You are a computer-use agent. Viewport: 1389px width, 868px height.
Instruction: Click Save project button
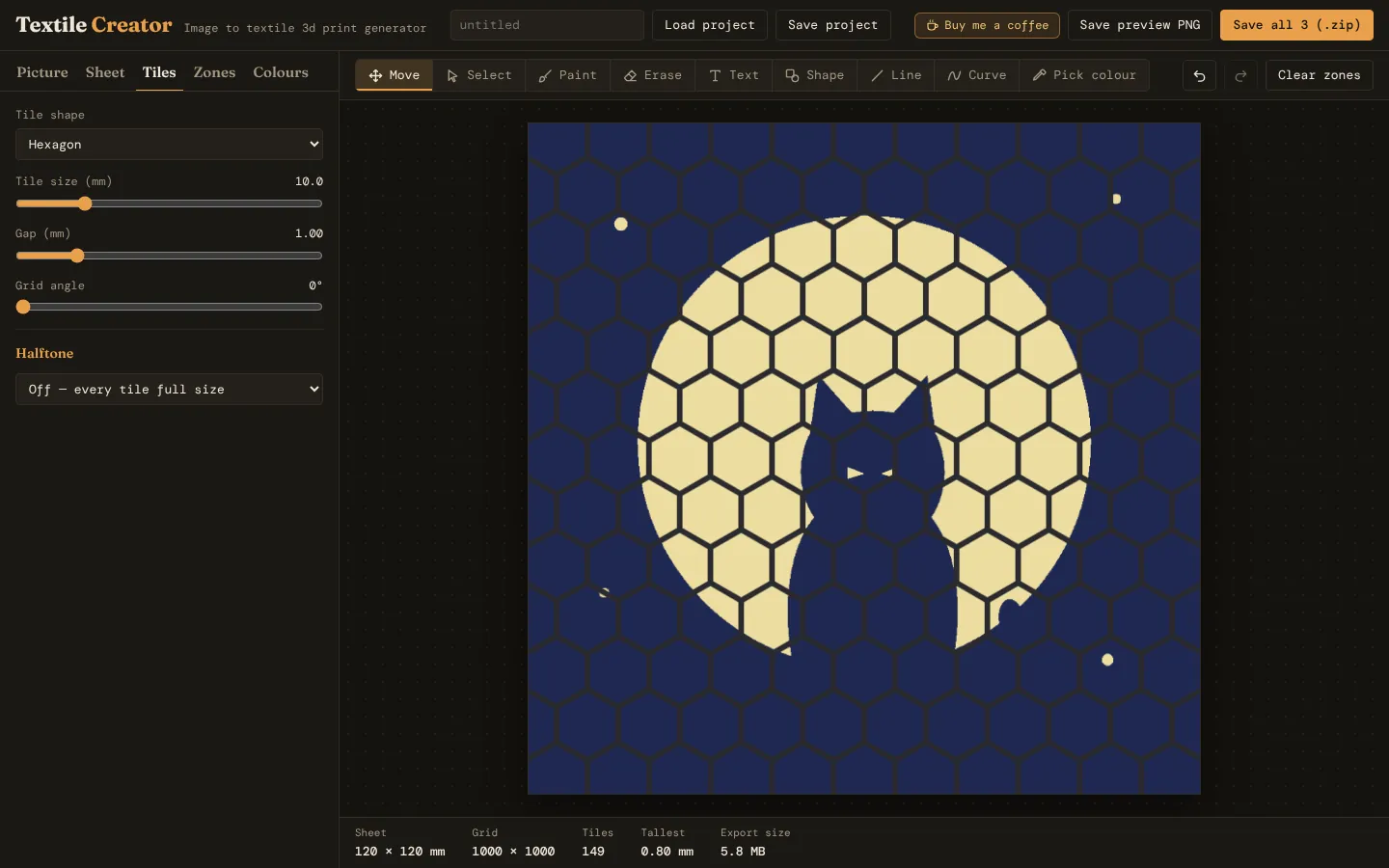point(833,25)
